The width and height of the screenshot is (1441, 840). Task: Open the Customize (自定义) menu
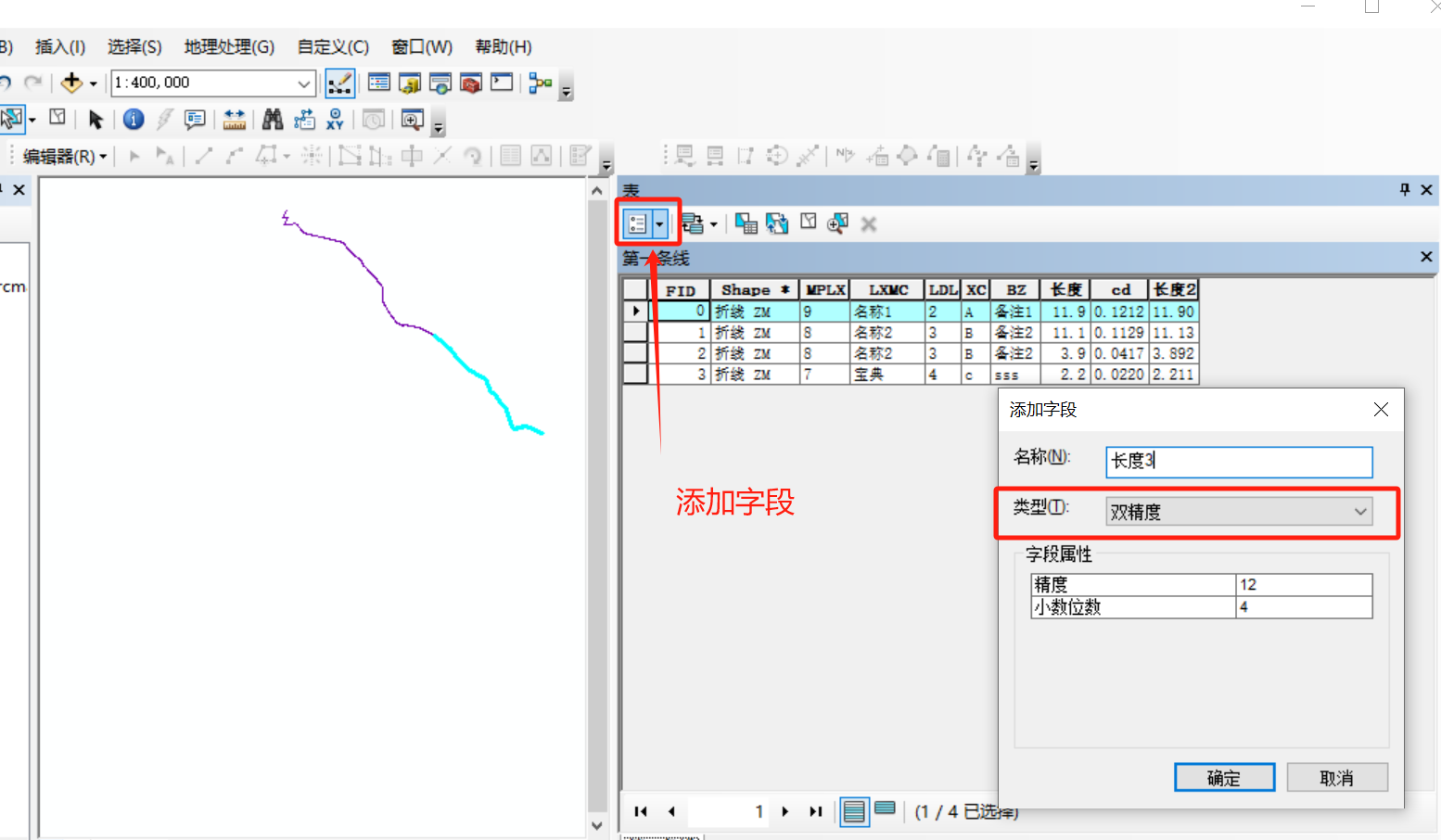click(333, 46)
